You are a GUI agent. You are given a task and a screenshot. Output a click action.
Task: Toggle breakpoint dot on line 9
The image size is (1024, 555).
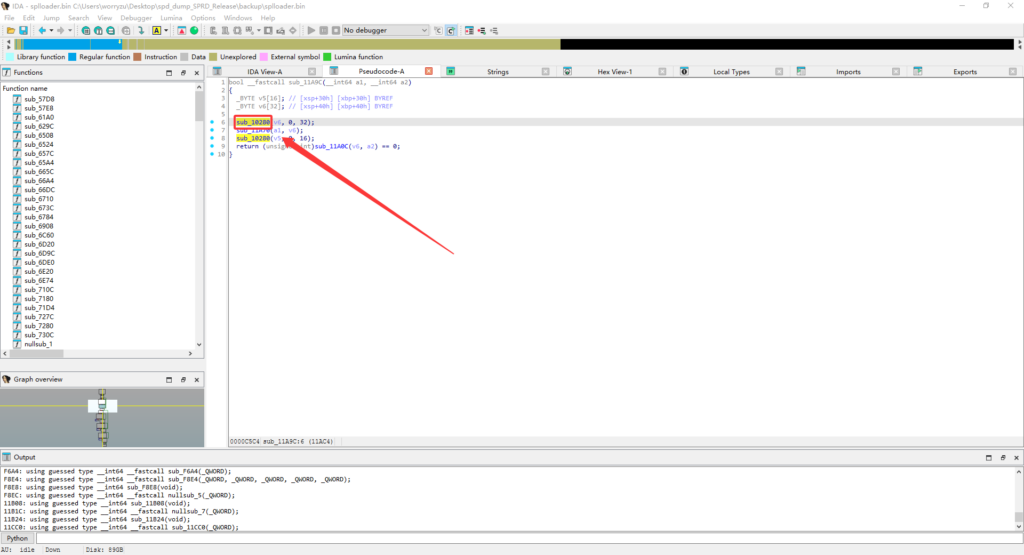(x=212, y=146)
